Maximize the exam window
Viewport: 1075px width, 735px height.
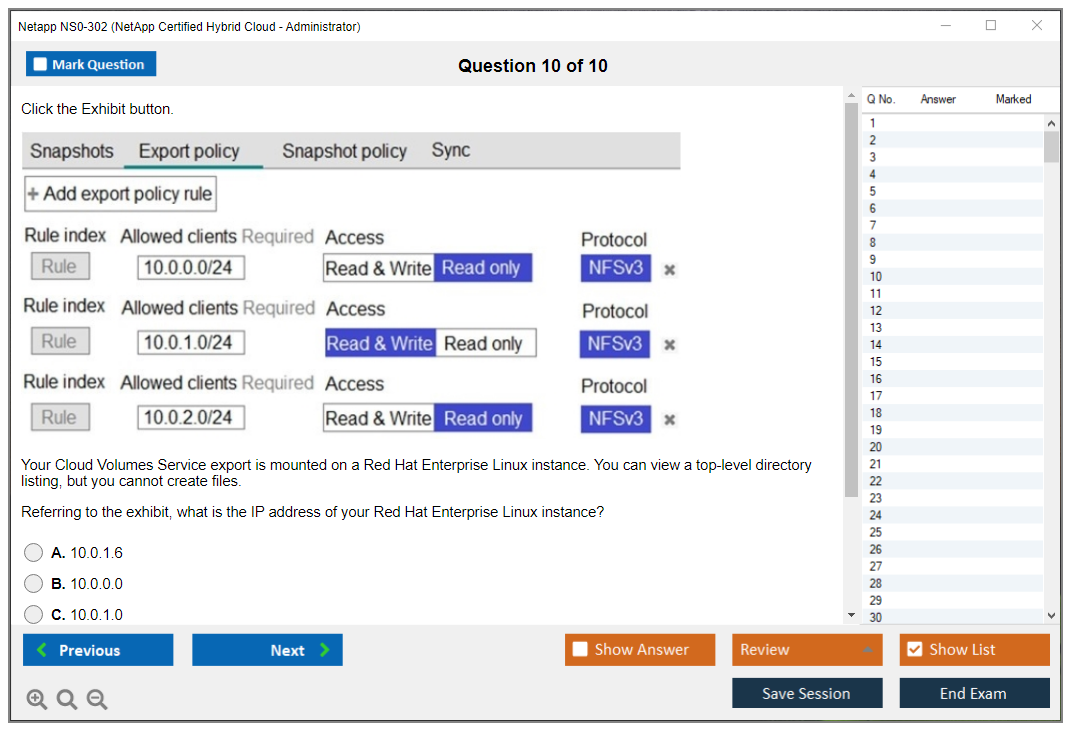coord(991,26)
